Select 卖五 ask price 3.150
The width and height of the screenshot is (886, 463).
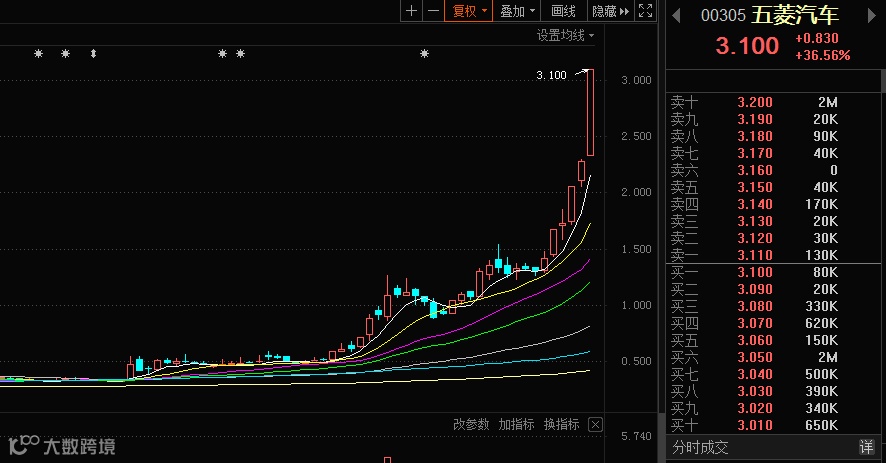click(x=755, y=187)
